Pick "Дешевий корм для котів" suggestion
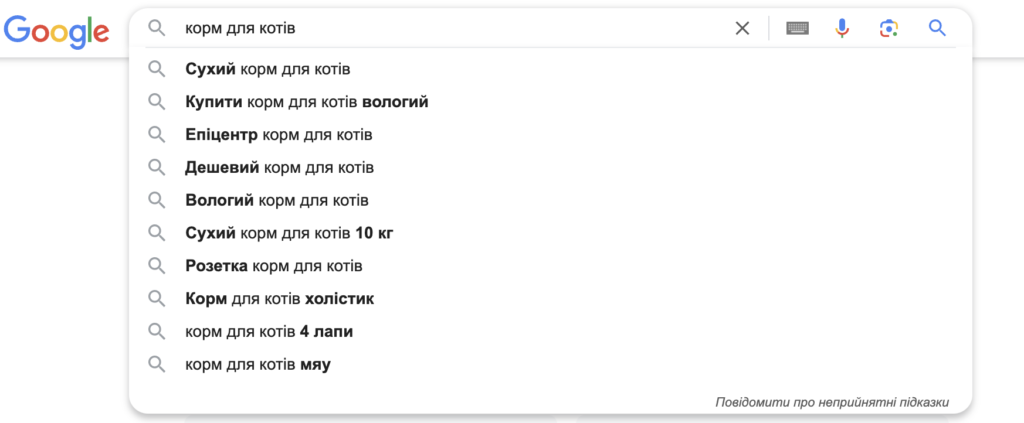 pos(280,167)
